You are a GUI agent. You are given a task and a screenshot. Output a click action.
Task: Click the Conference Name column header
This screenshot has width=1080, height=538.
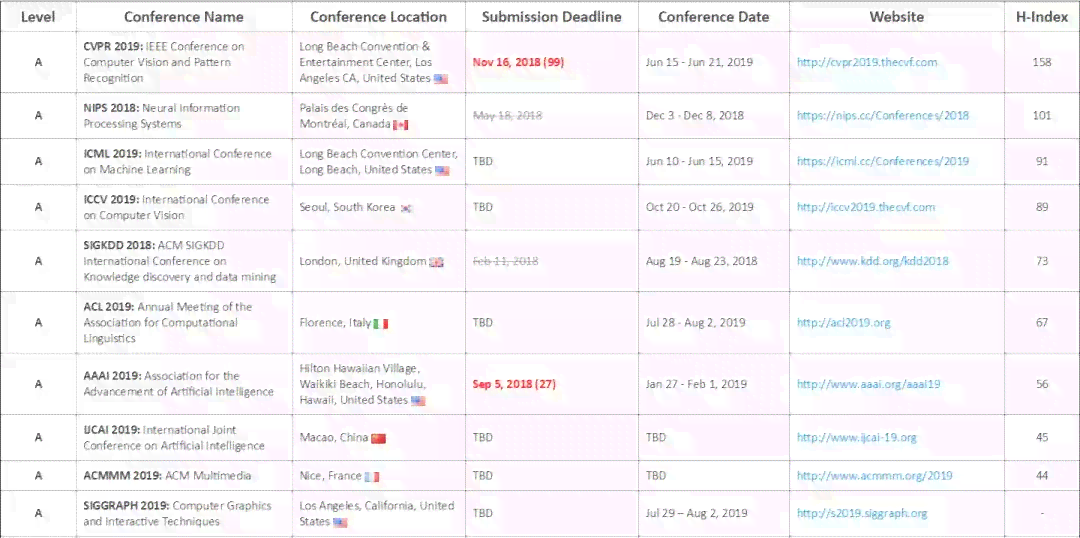coord(185,17)
